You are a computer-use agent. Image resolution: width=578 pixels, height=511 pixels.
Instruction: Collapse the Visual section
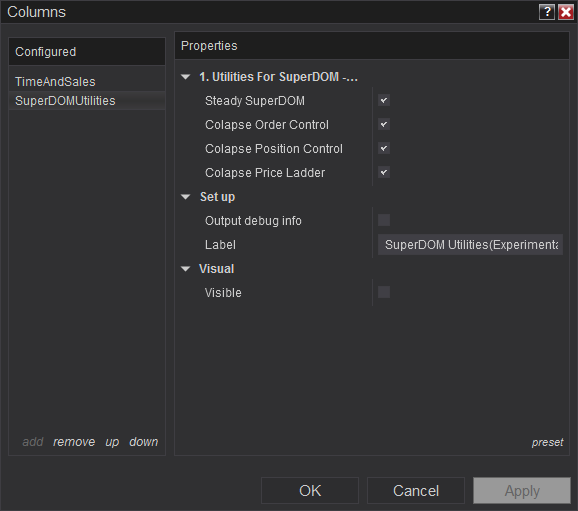[185, 269]
